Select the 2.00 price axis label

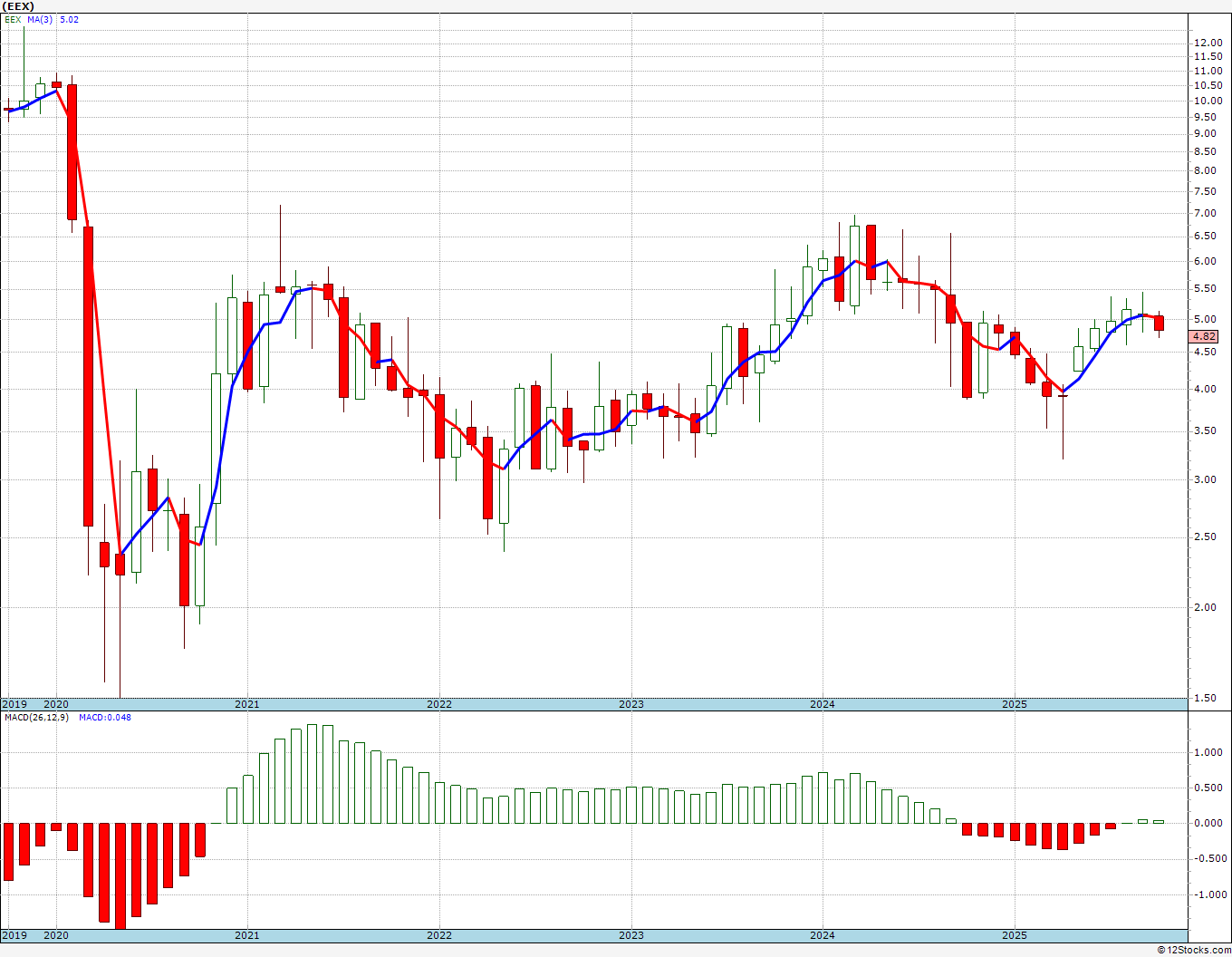[1207, 607]
